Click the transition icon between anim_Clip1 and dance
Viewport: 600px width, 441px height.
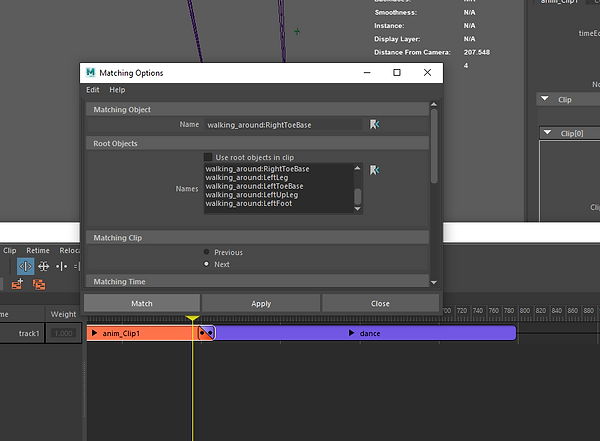[x=206, y=333]
